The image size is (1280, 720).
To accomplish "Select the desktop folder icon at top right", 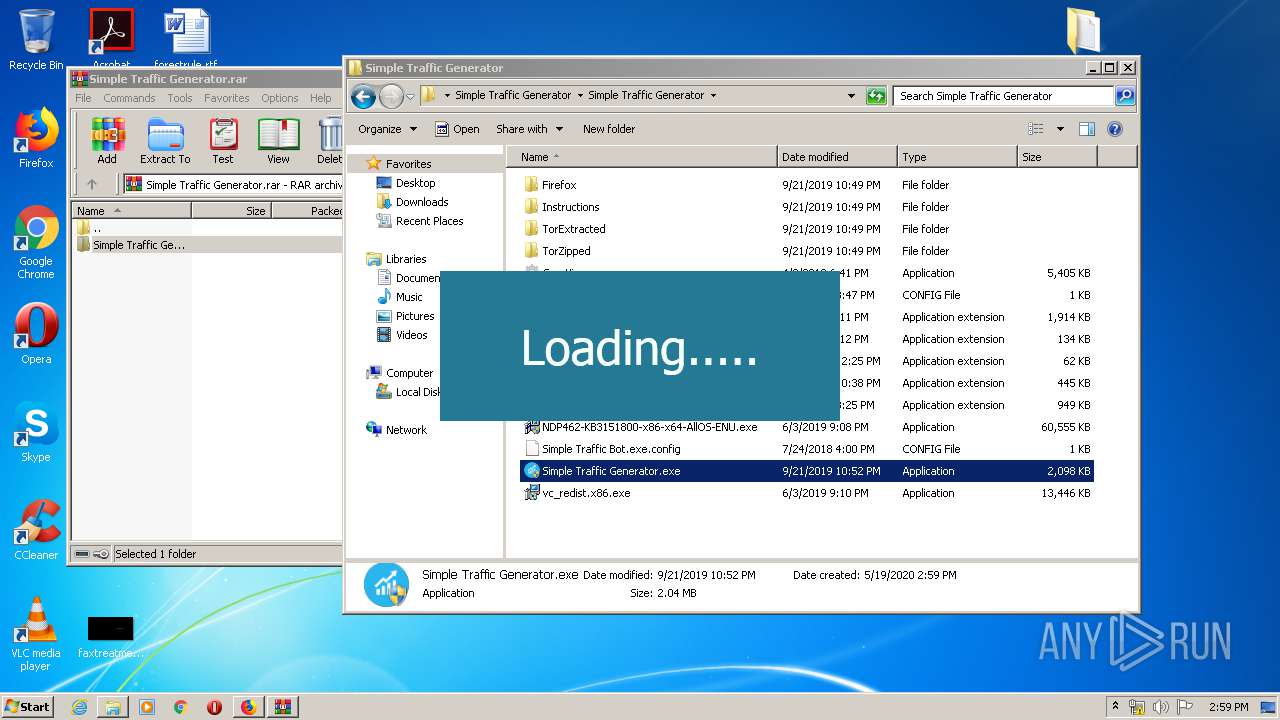I will 1084,30.
